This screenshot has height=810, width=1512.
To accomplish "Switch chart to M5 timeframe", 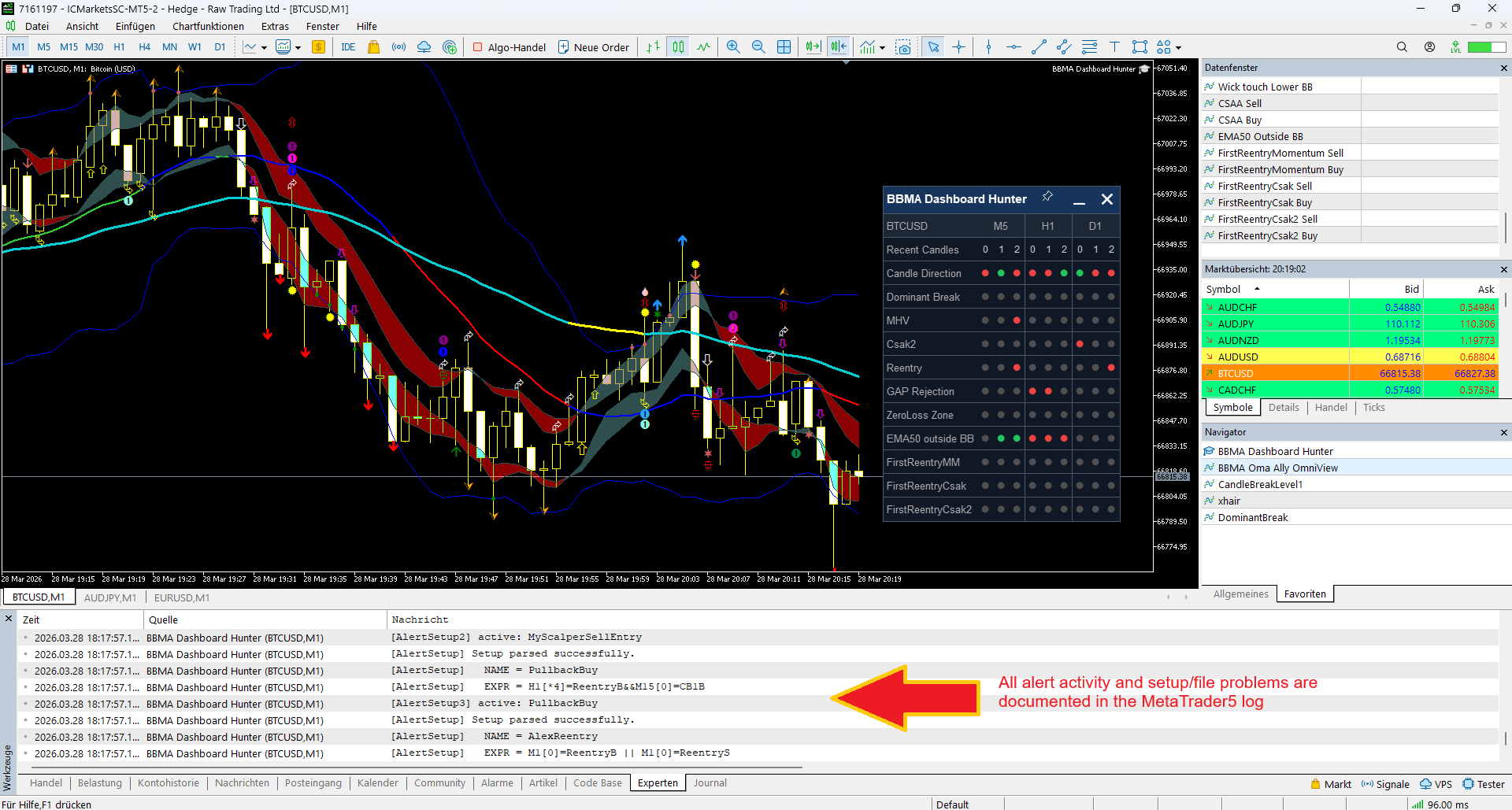I will tap(43, 47).
